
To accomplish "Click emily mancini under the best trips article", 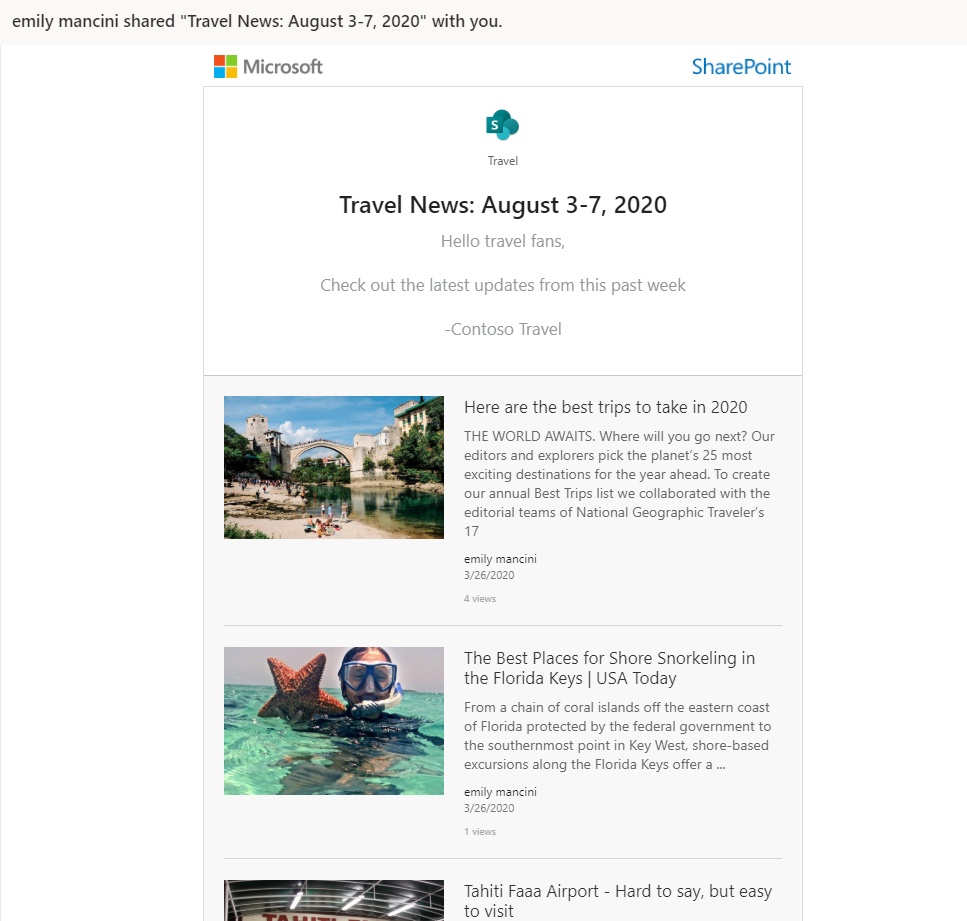I will coord(500,559).
